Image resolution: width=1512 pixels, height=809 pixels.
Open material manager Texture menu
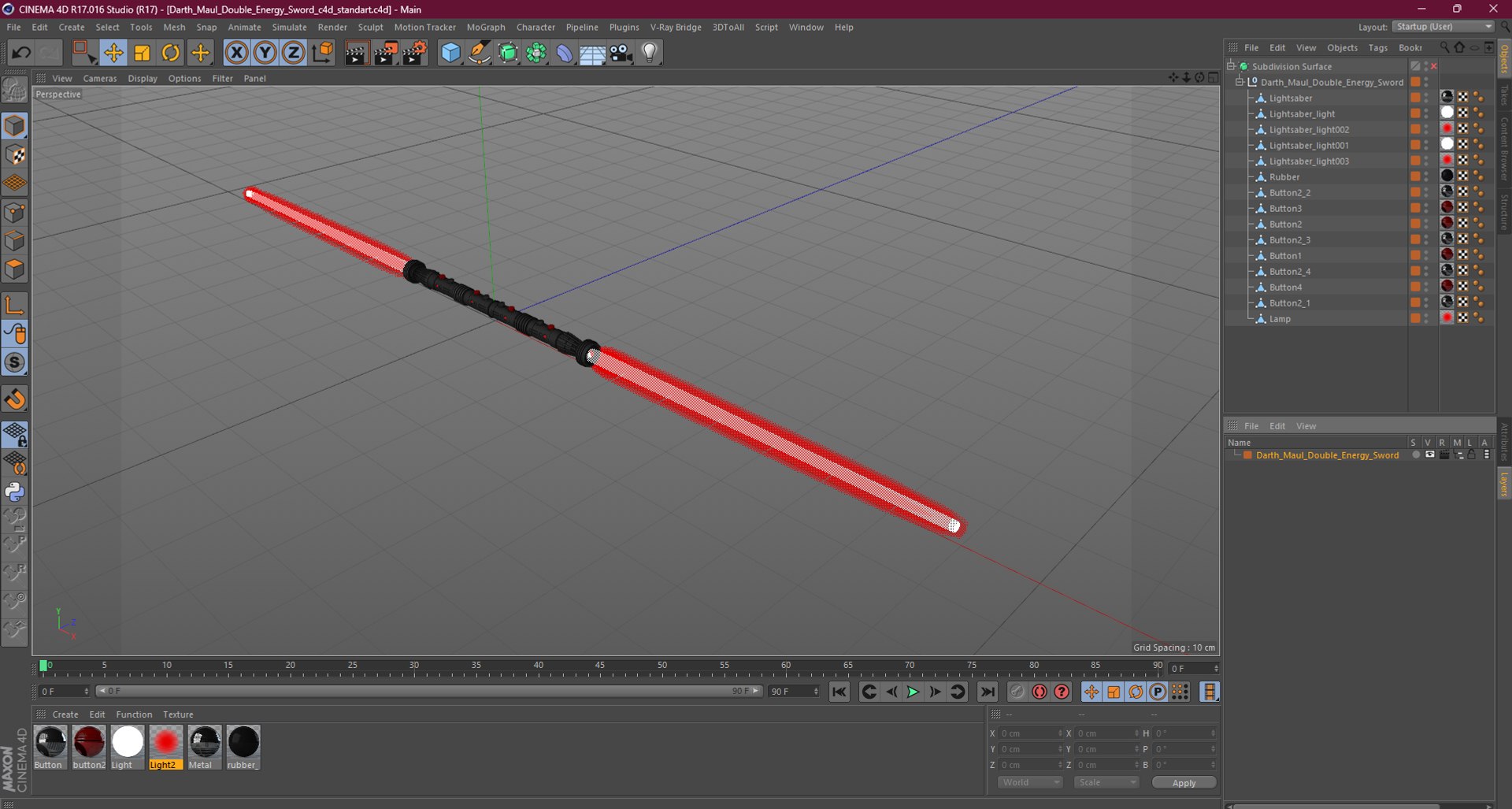point(178,714)
